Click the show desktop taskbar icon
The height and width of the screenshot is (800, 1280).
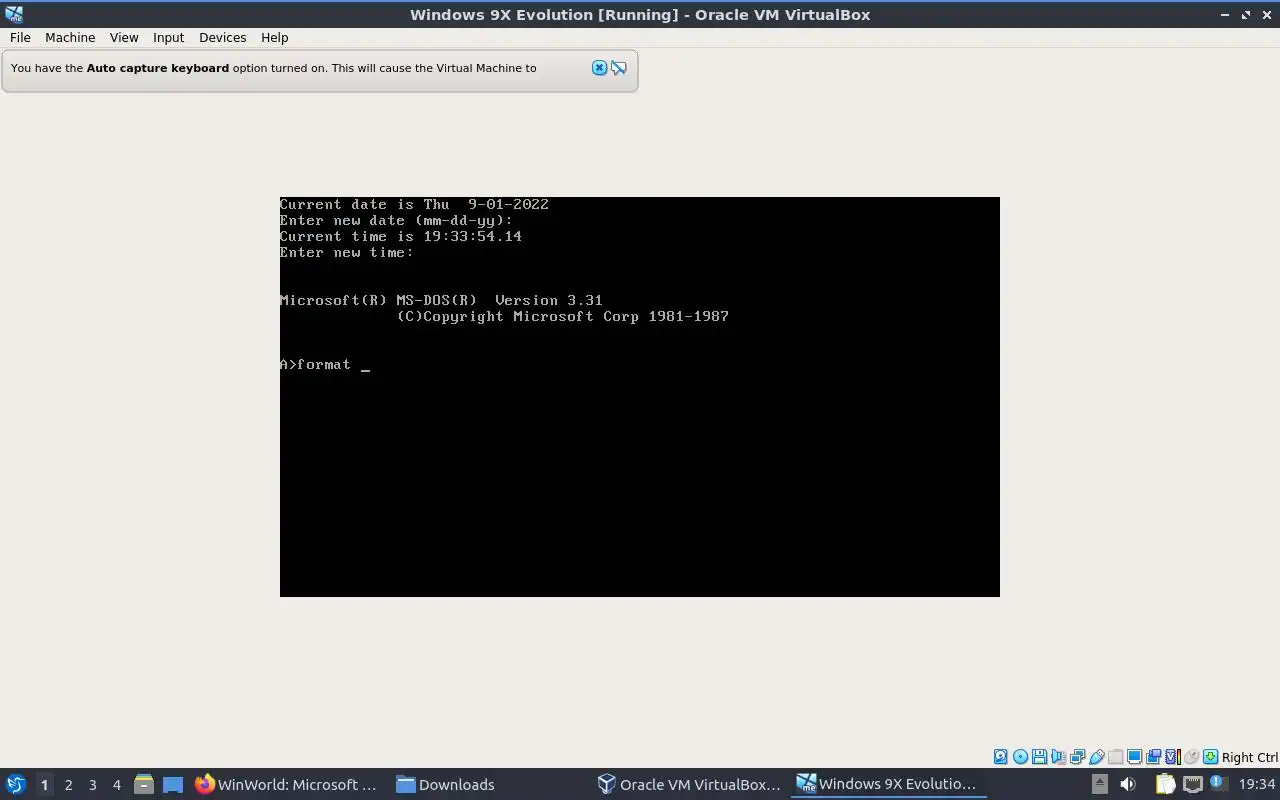point(173,784)
